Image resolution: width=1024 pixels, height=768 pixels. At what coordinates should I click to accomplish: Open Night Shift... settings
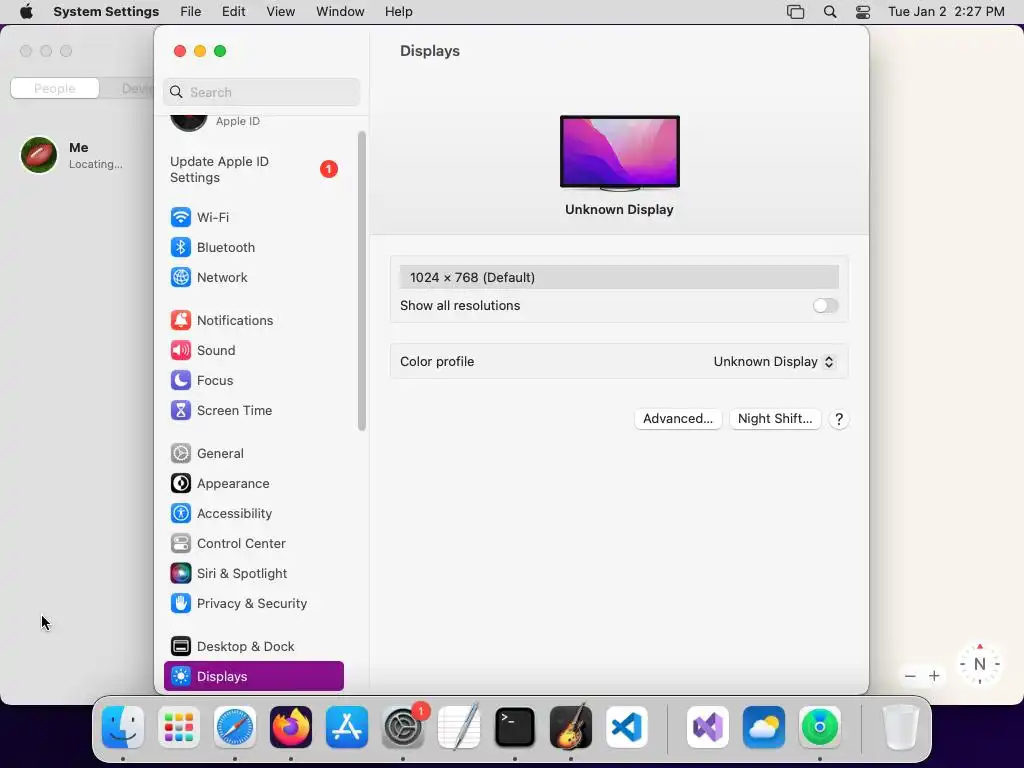pos(775,419)
